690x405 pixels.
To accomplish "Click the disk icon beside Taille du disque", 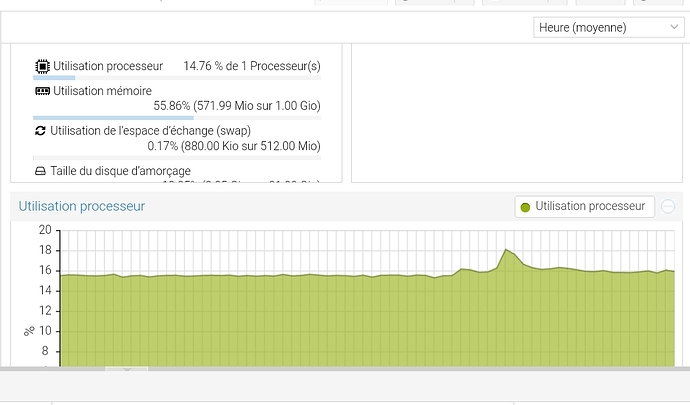I will point(40,171).
